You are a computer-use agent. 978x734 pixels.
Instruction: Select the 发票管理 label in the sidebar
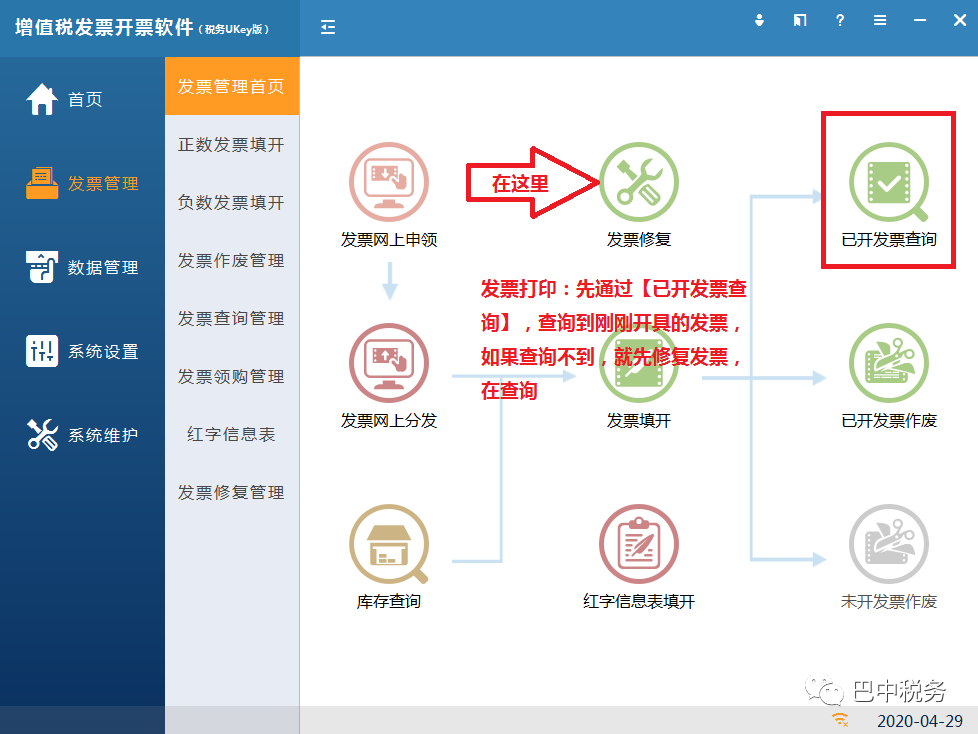tap(103, 183)
